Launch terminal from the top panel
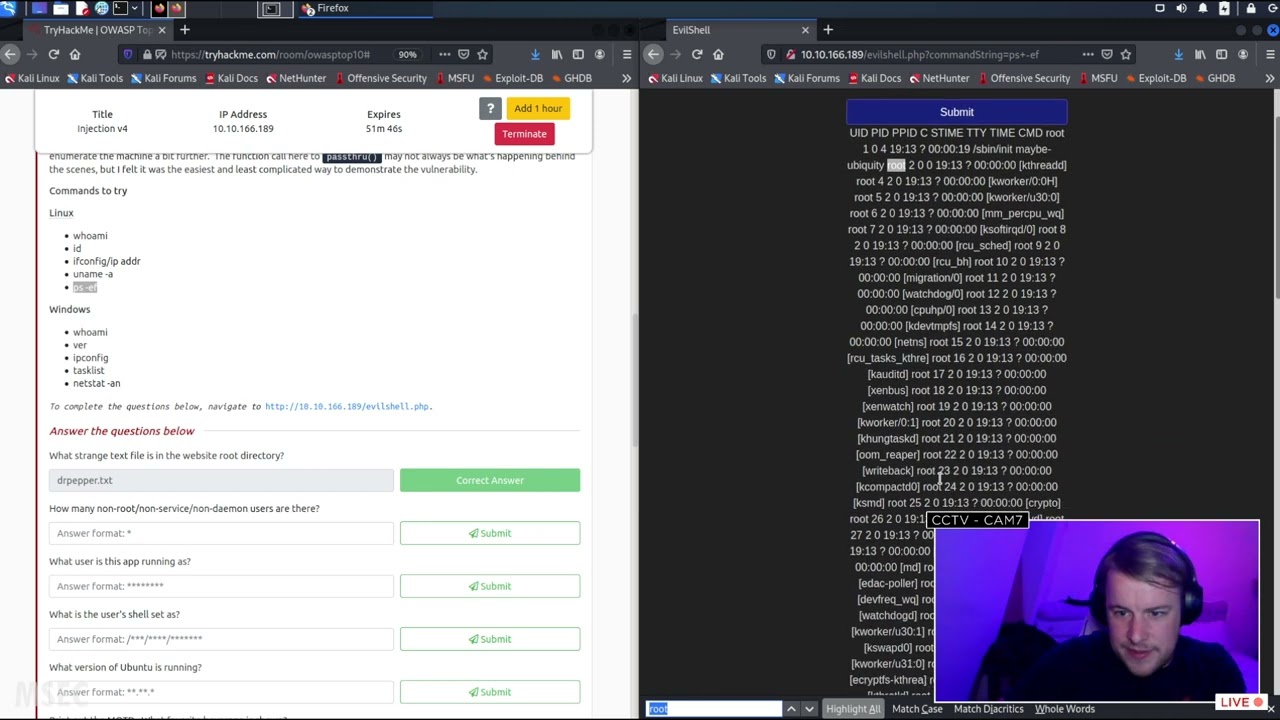 (121, 9)
